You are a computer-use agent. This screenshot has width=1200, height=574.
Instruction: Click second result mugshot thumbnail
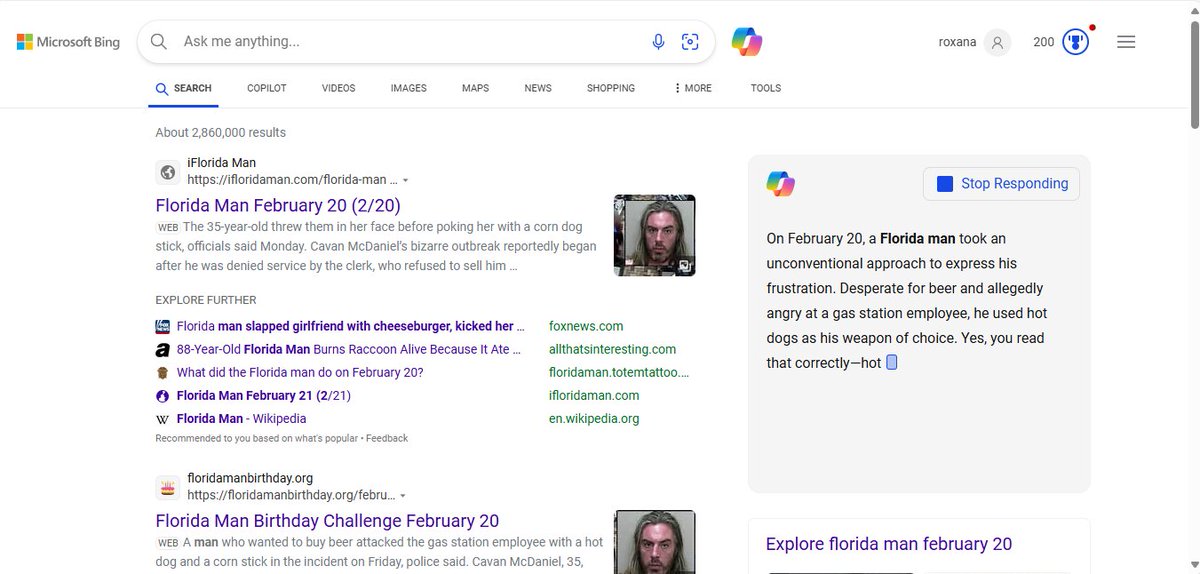pyautogui.click(x=654, y=542)
